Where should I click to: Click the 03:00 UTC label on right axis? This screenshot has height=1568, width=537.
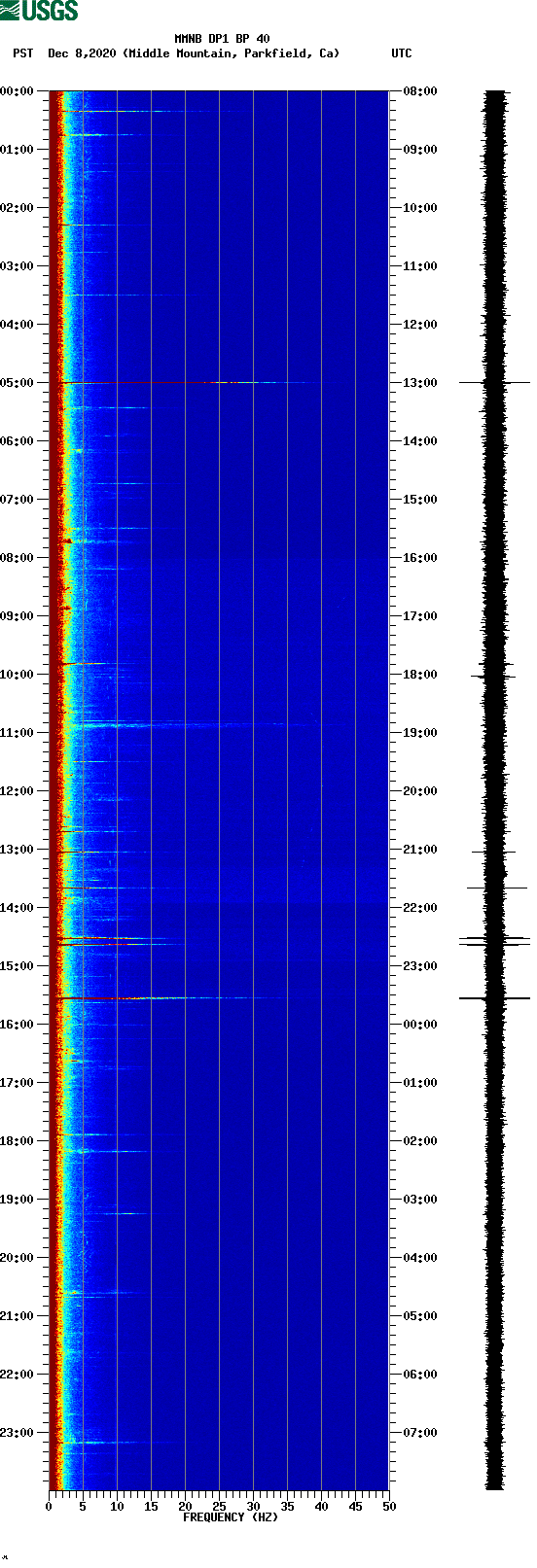point(420,1200)
